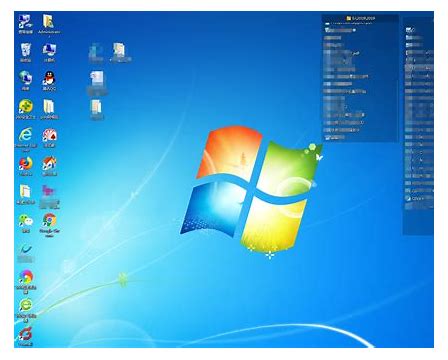
Task: Open the Recycle Bin desktop icon
Action: tap(26, 50)
